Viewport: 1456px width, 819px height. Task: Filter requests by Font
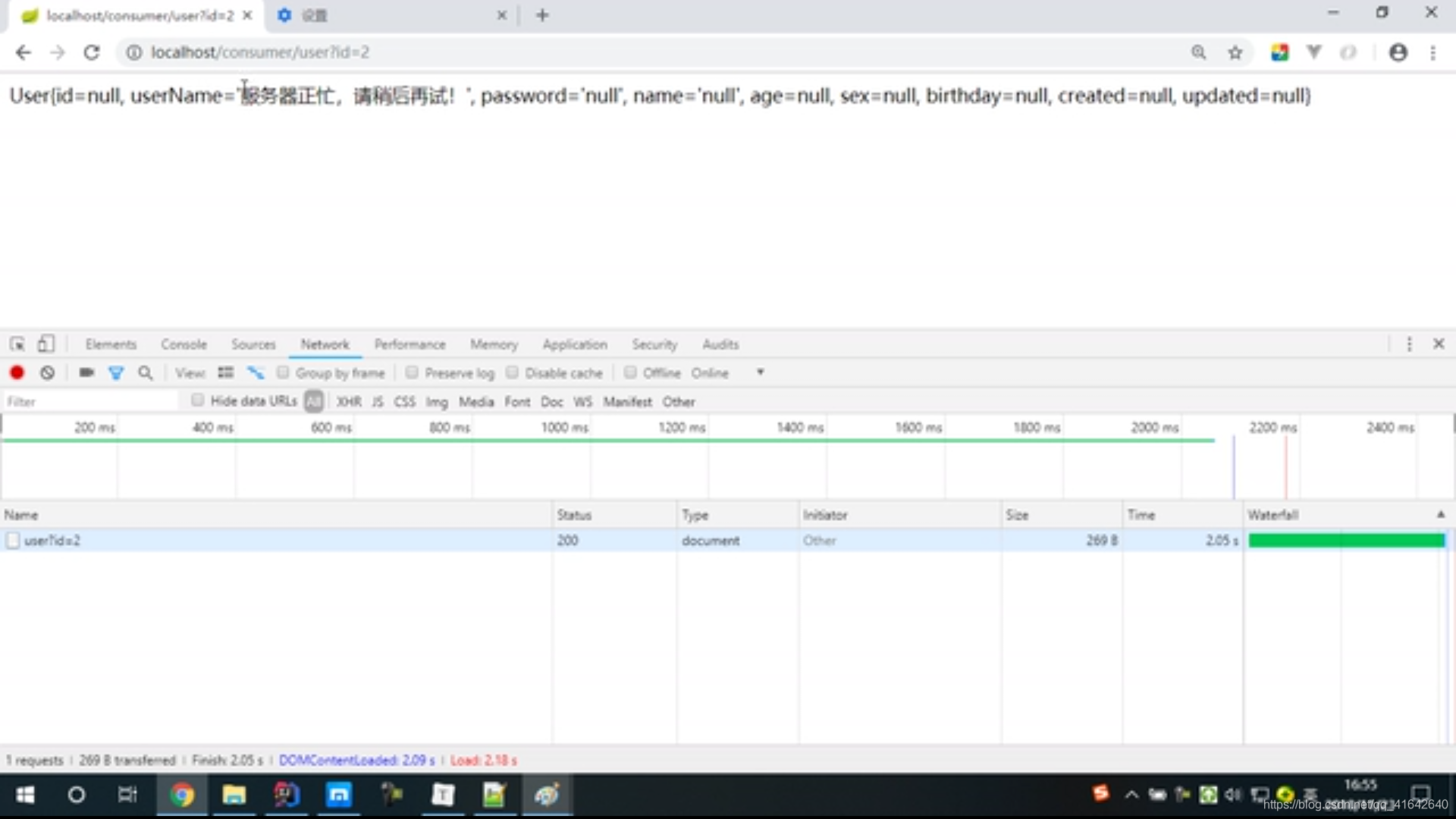point(517,402)
